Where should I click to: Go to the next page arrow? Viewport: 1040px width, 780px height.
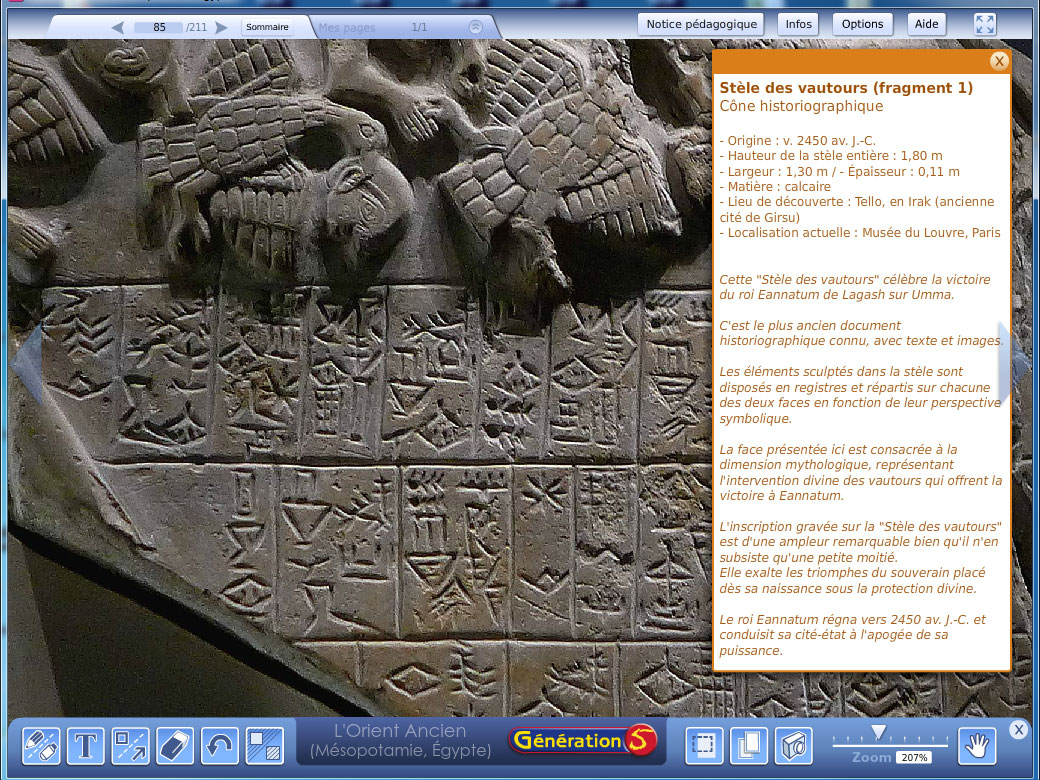pos(222,28)
